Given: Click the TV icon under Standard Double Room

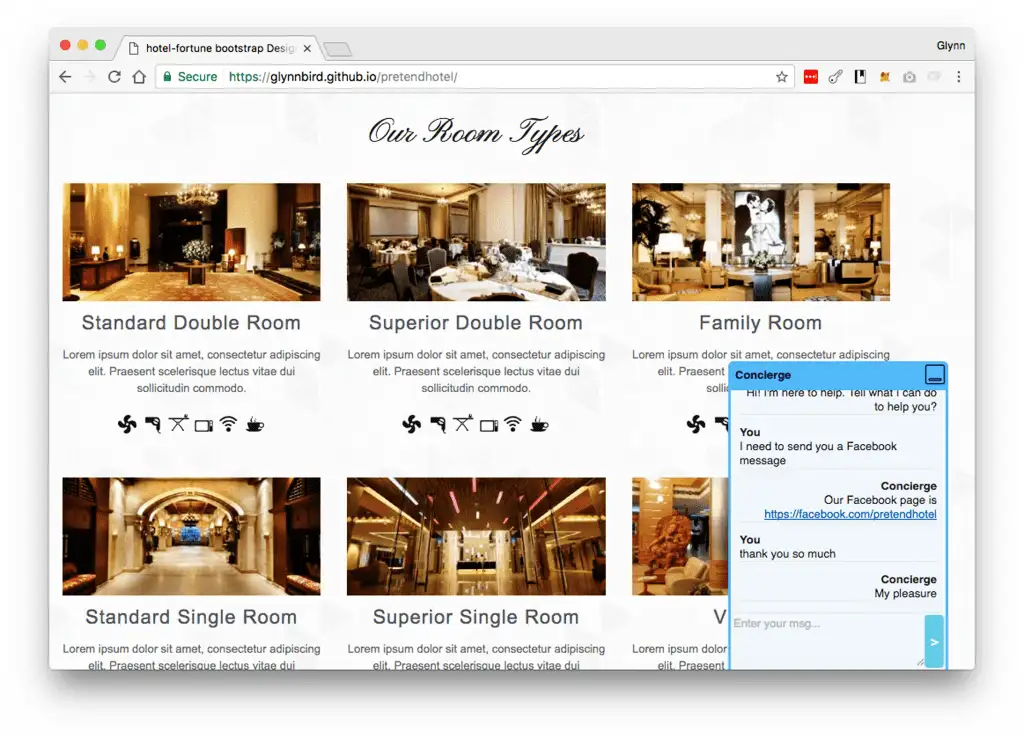Looking at the screenshot, I should click(204, 425).
